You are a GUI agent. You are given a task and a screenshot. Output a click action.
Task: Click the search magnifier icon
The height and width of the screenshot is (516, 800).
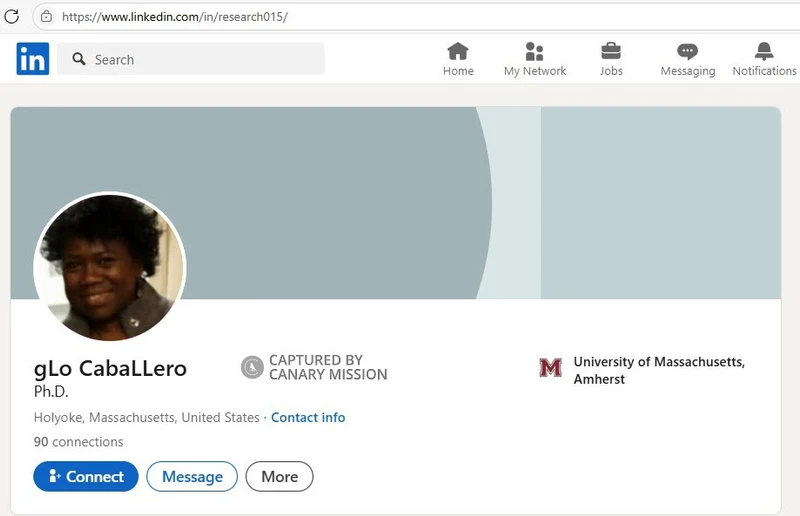pos(78,60)
